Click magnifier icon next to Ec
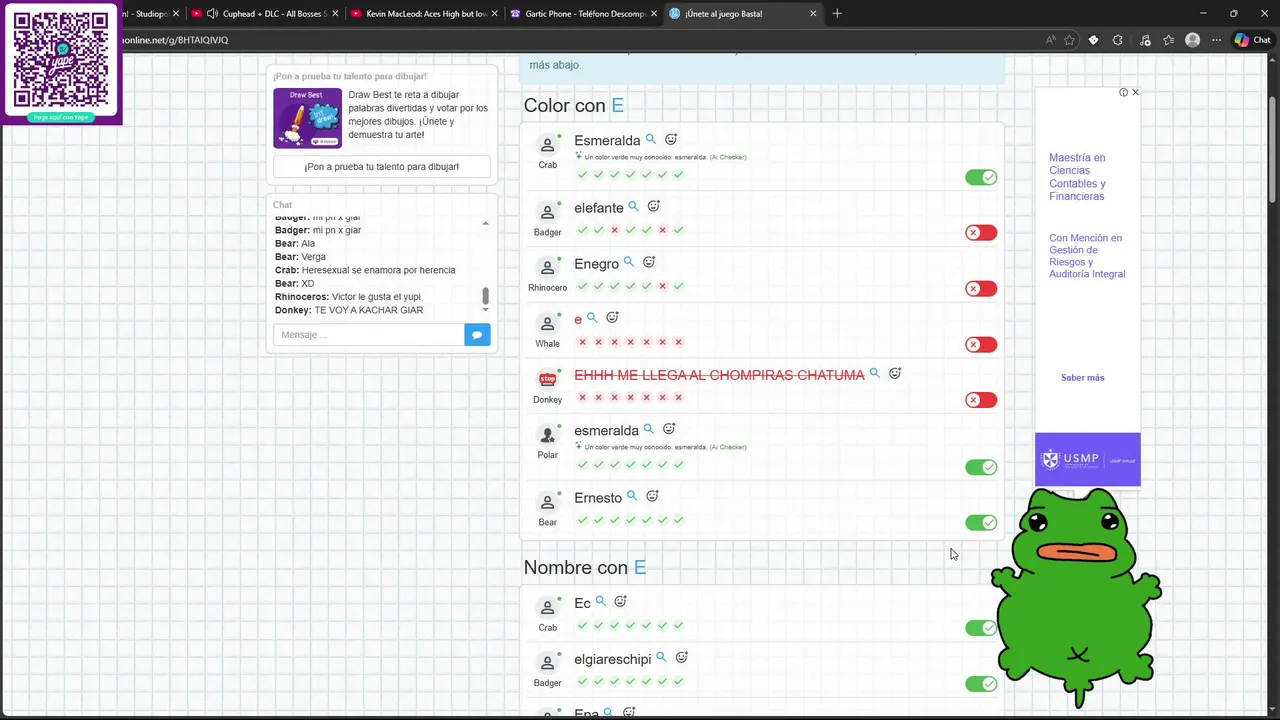The image size is (1280, 720). click(601, 602)
